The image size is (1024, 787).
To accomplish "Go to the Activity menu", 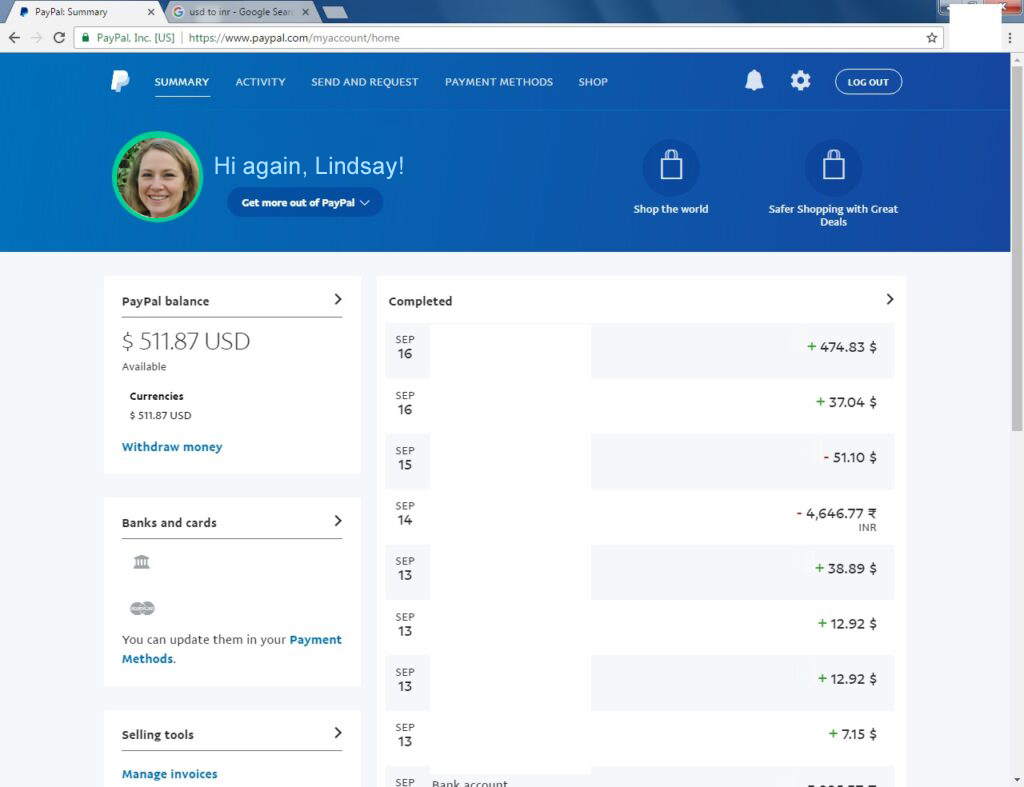I will tap(260, 82).
